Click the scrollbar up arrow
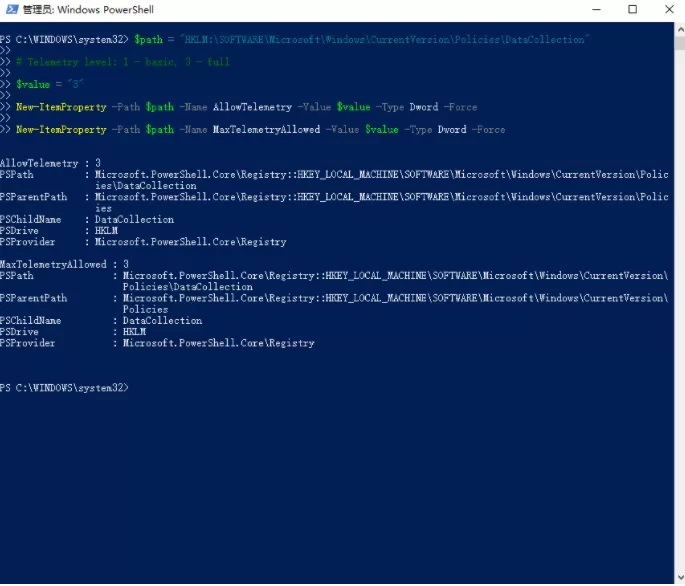This screenshot has width=685, height=586. (680, 30)
